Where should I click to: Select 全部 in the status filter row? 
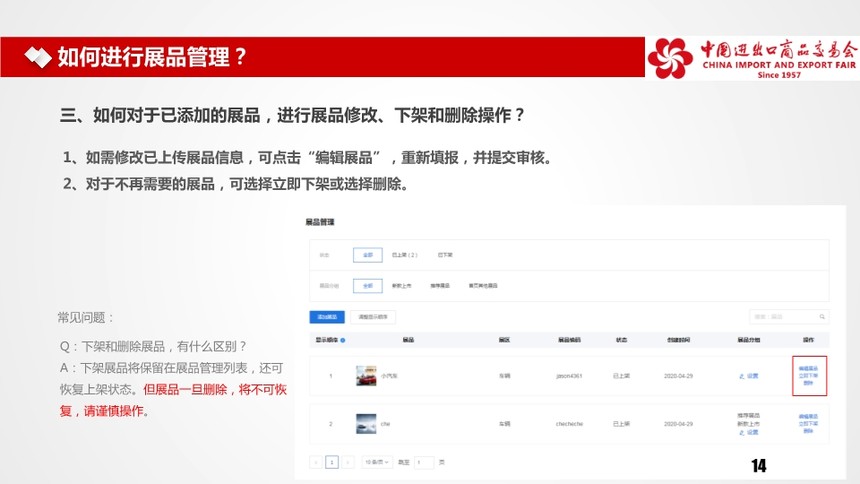point(367,255)
